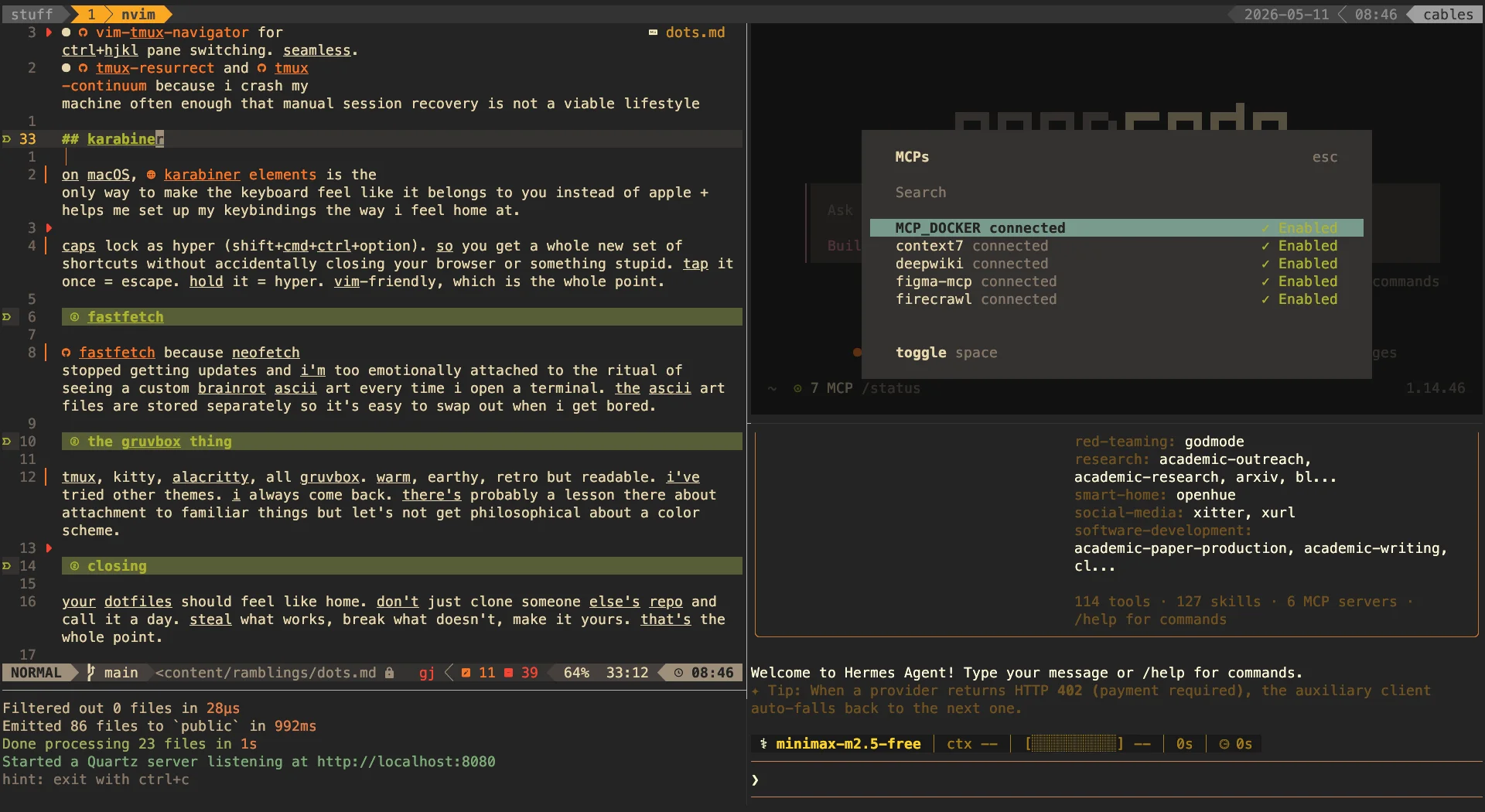
Task: Focus the Hermes Agent prompt input line
Action: click(1116, 780)
